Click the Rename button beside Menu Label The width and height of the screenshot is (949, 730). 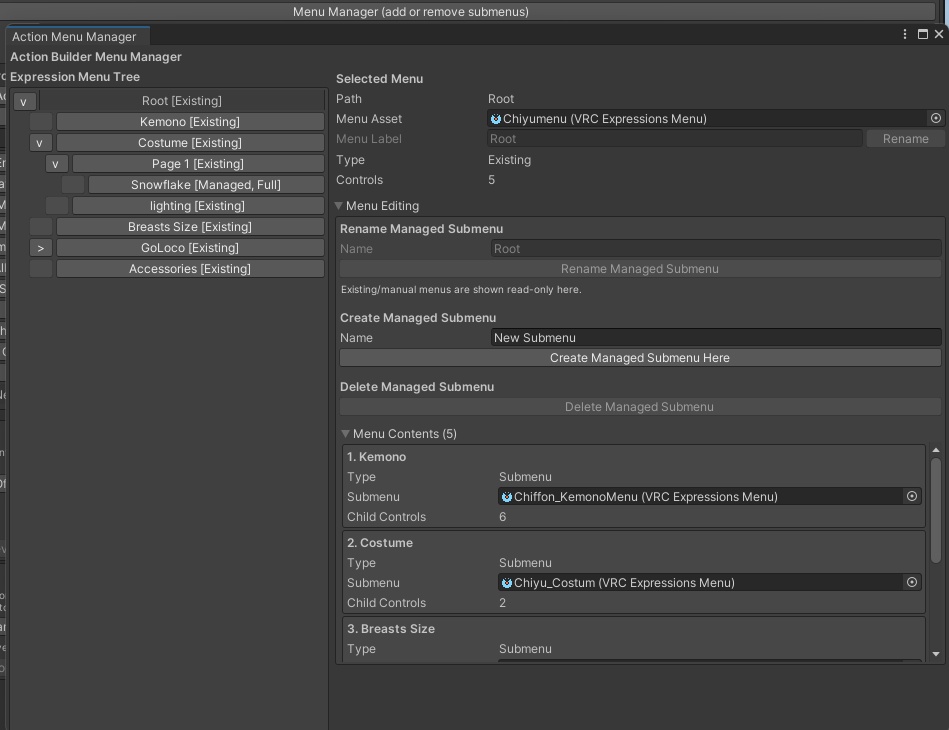click(905, 139)
